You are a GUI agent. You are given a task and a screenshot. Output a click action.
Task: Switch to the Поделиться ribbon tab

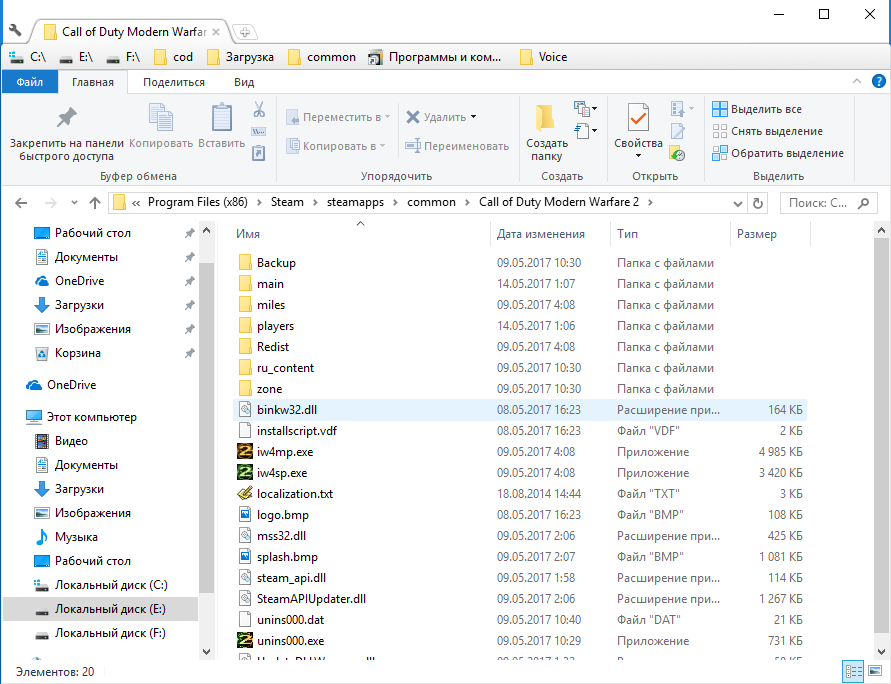pyautogui.click(x=174, y=82)
